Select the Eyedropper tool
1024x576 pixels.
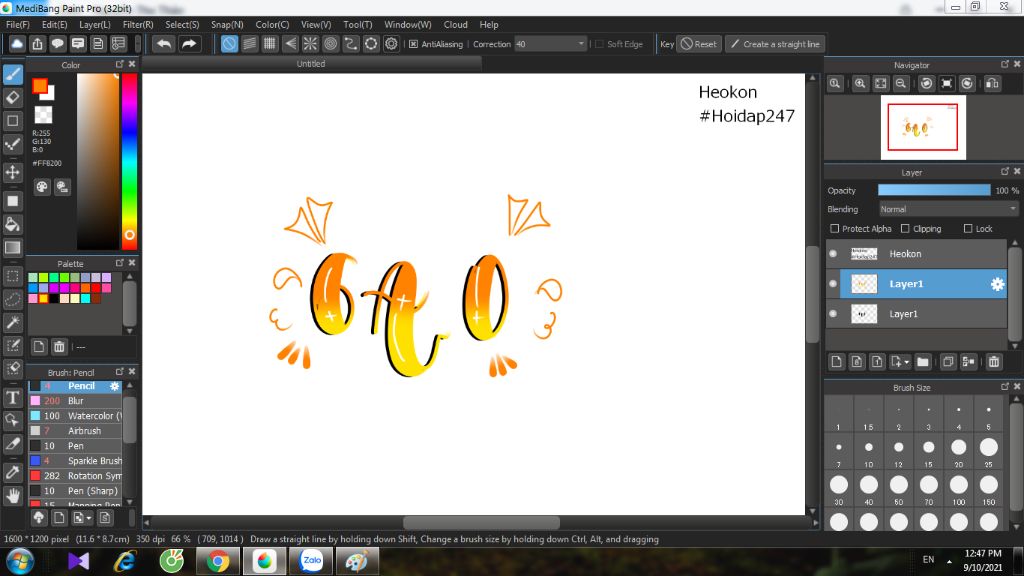[x=12, y=472]
